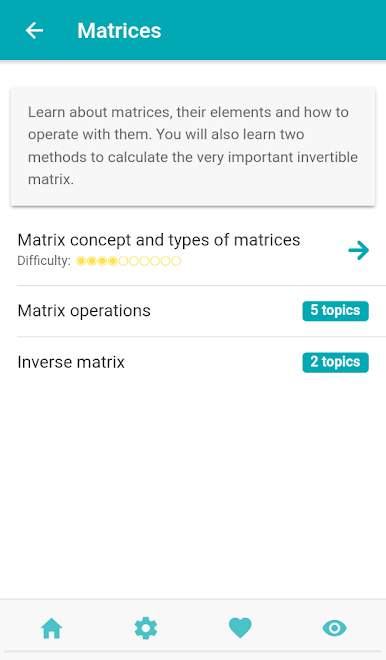Click the Matrices header title
386x660 pixels.
[x=119, y=31]
